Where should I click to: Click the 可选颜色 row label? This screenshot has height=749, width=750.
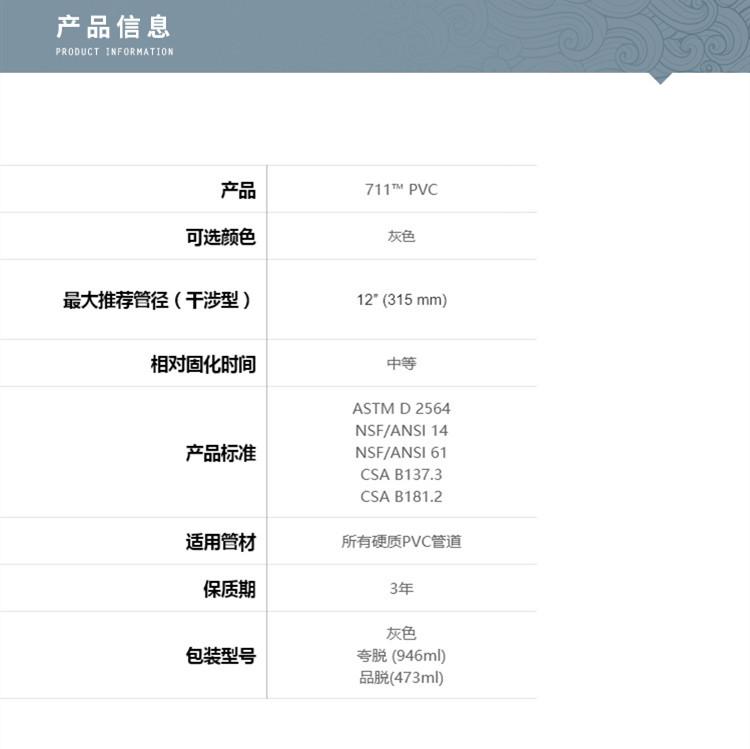point(221,237)
